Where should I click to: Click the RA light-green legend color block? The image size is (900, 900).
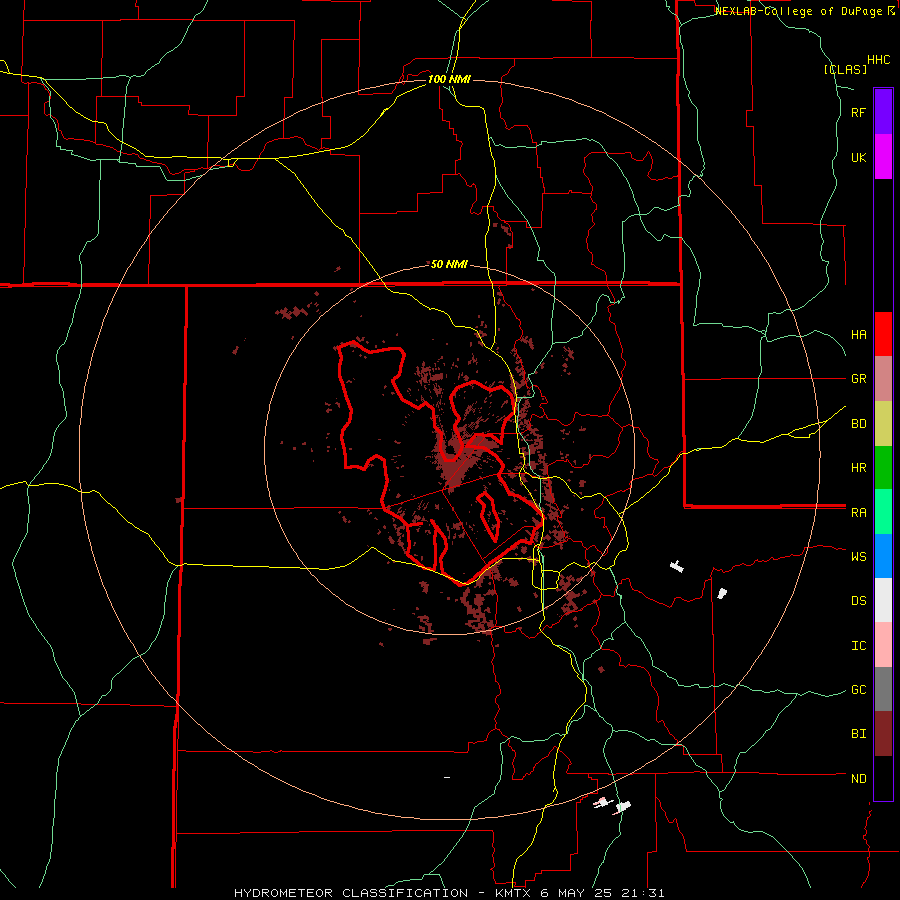tap(883, 512)
